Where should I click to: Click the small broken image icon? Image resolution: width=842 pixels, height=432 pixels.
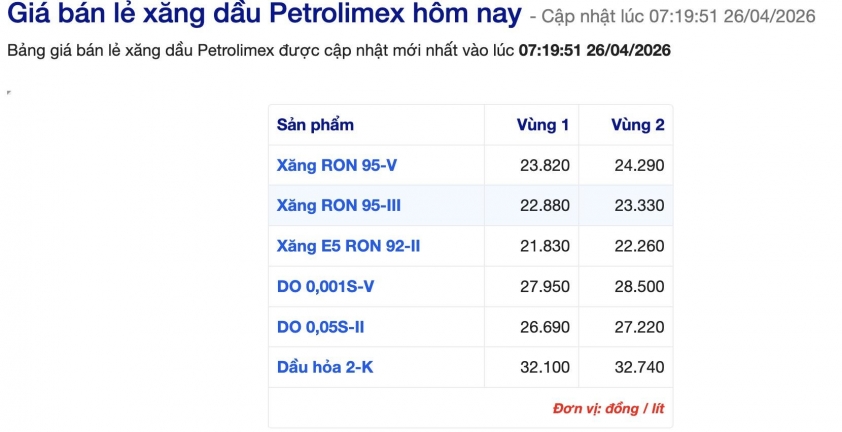click(x=8, y=93)
